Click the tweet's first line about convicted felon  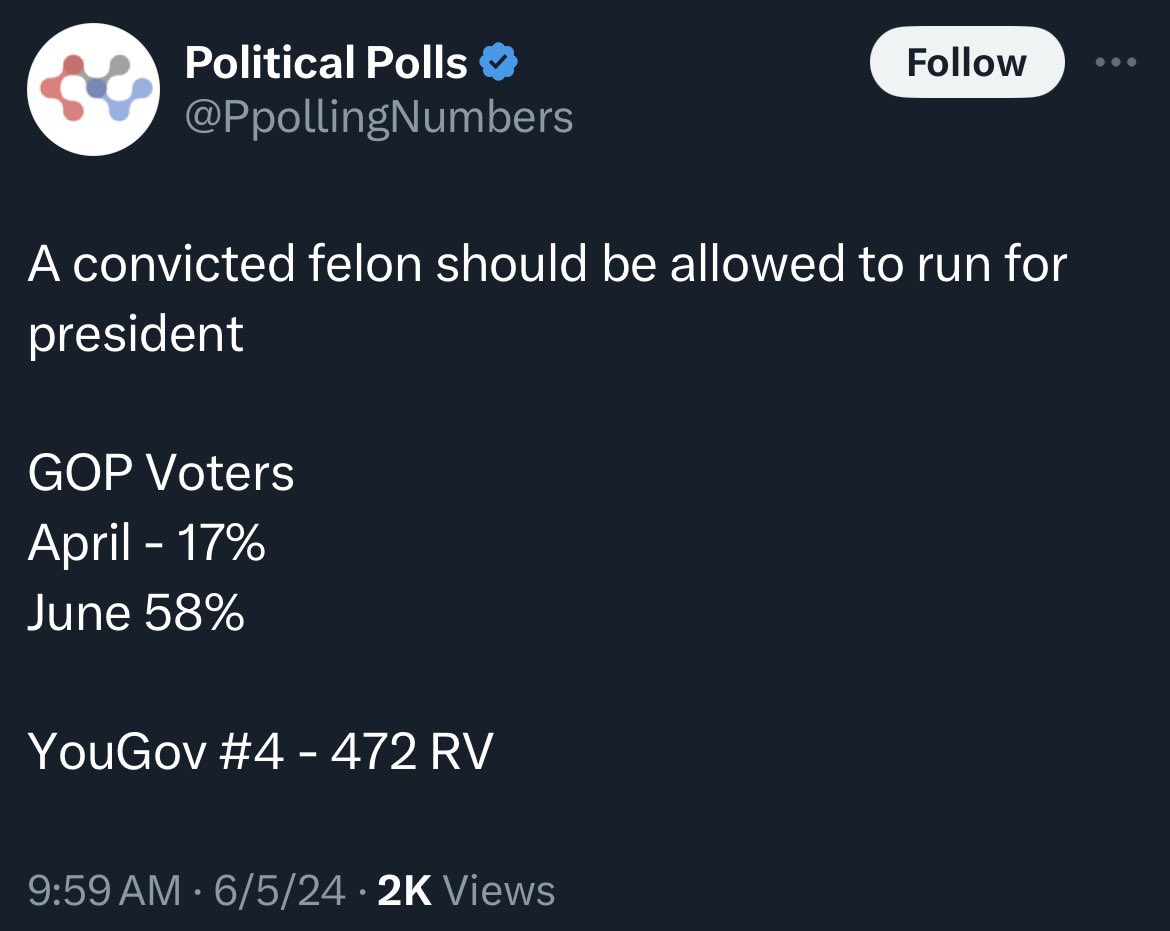click(547, 265)
